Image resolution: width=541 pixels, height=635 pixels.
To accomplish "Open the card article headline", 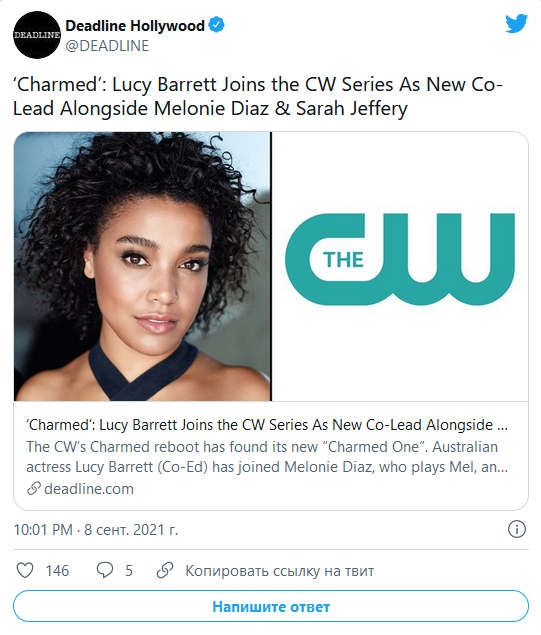I will pyautogui.click(x=267, y=425).
